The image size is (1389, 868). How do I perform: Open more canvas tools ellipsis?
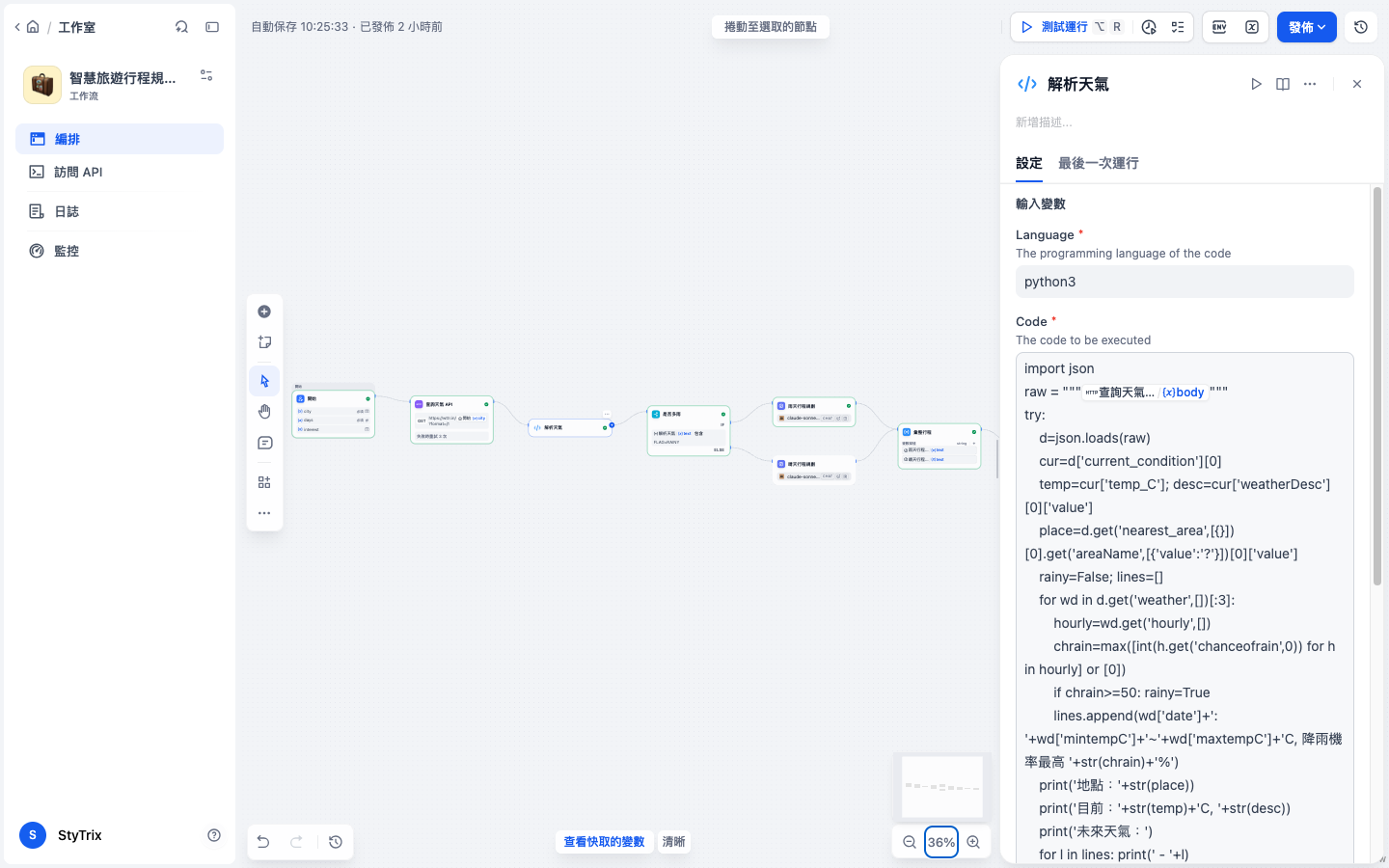pos(264,513)
